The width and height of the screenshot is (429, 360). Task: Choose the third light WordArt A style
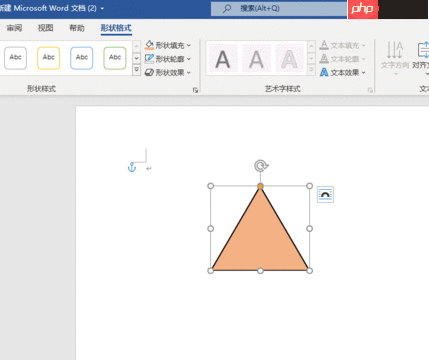point(289,59)
